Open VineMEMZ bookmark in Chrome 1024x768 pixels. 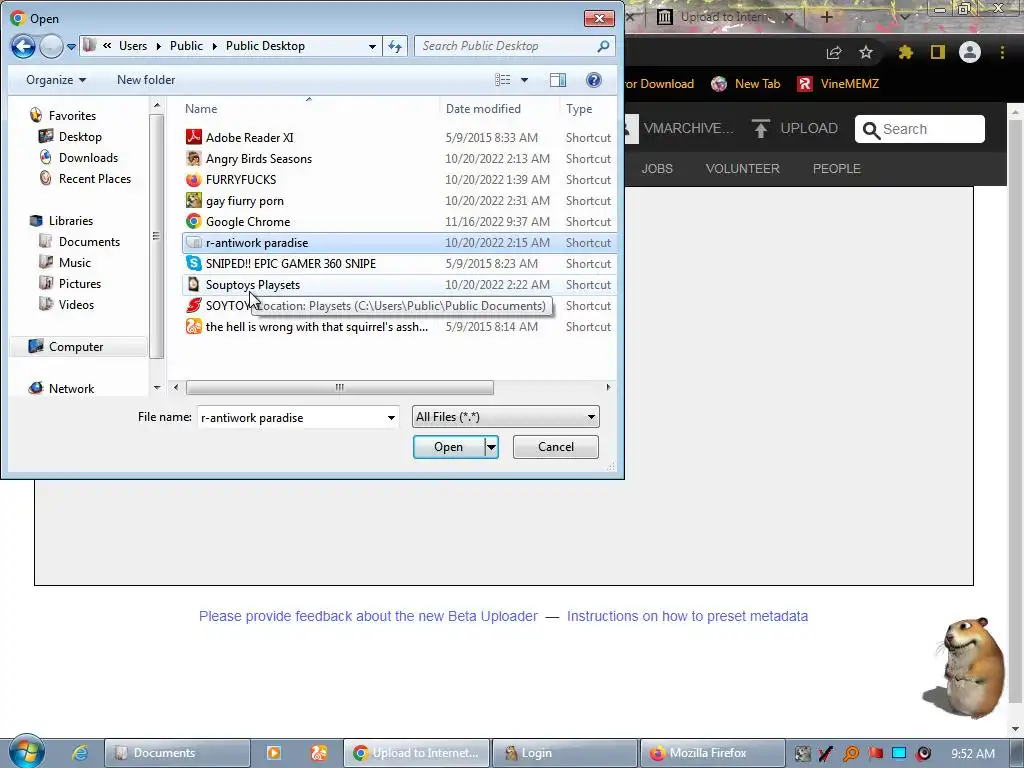(838, 84)
